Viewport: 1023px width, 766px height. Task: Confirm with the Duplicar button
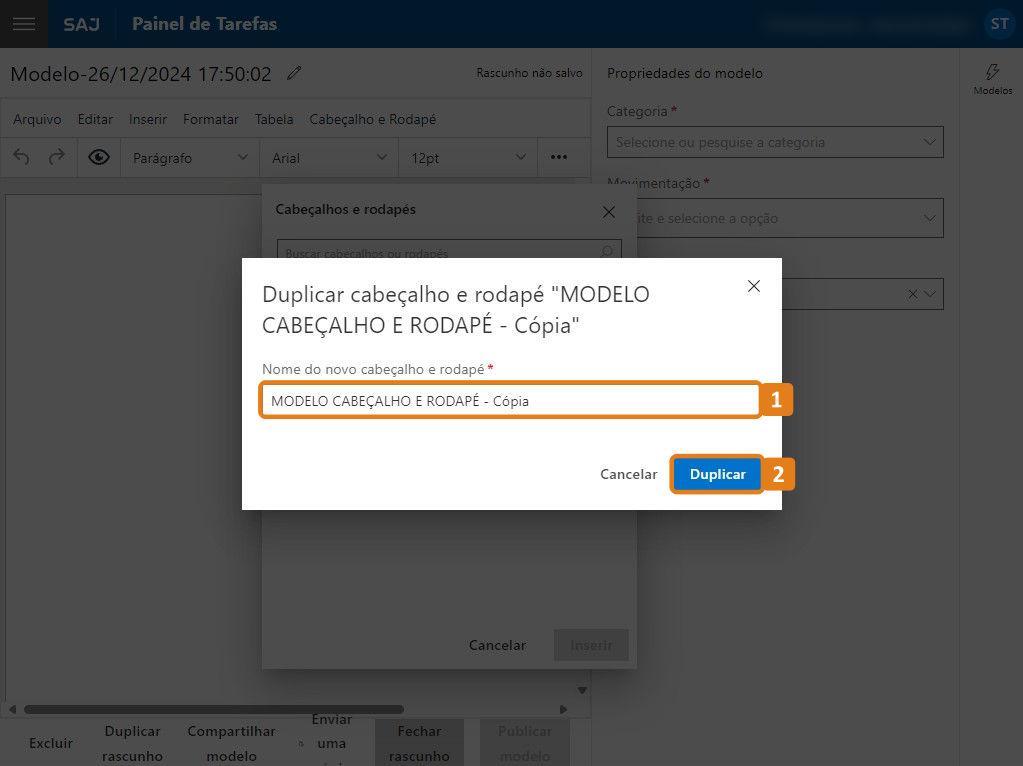click(717, 474)
